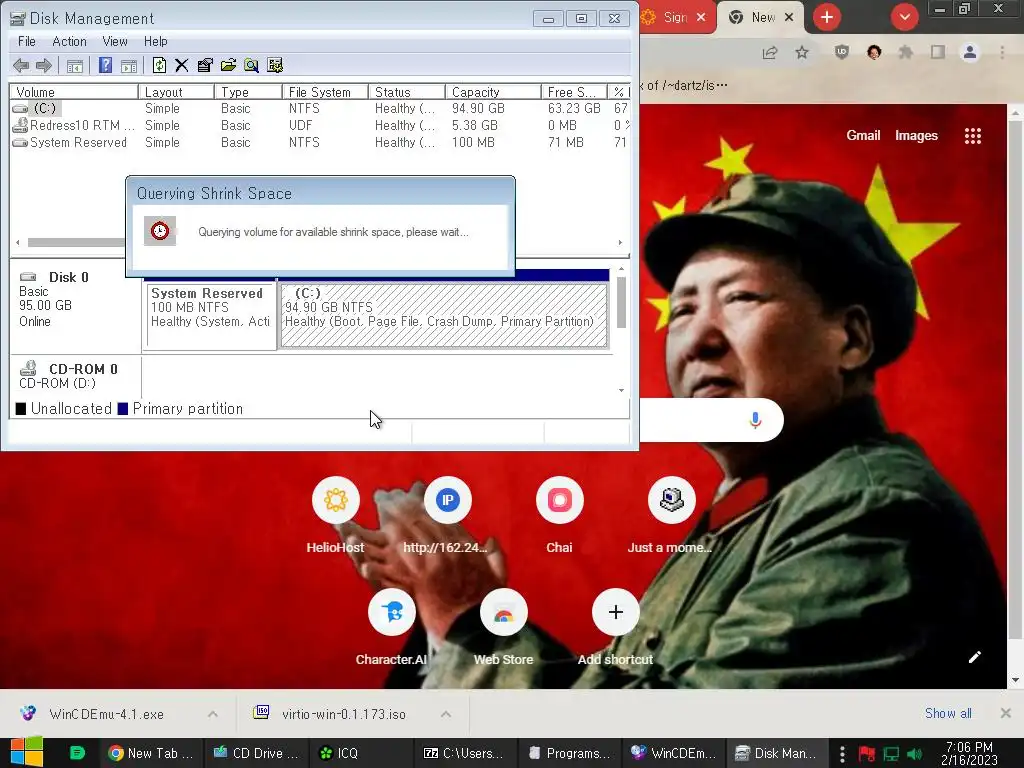Image resolution: width=1024 pixels, height=768 pixels.
Task: Open a new tab with red plus button
Action: pyautogui.click(x=827, y=18)
